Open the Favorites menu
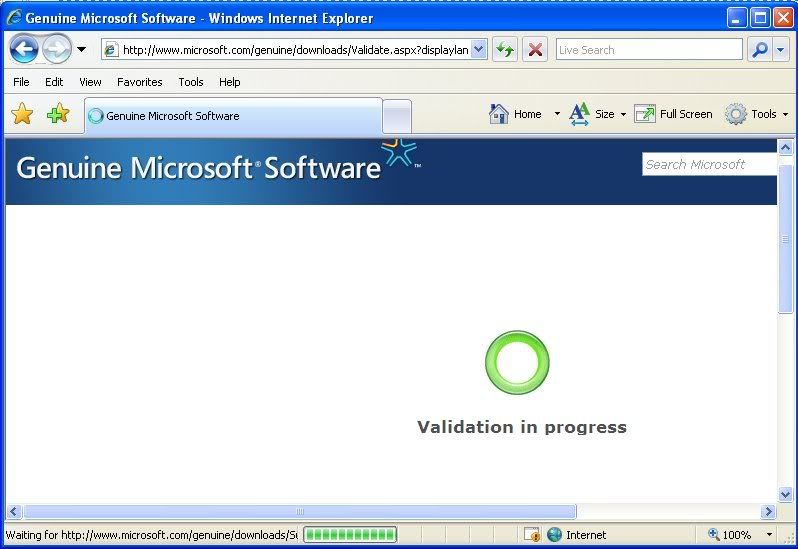 [x=139, y=82]
